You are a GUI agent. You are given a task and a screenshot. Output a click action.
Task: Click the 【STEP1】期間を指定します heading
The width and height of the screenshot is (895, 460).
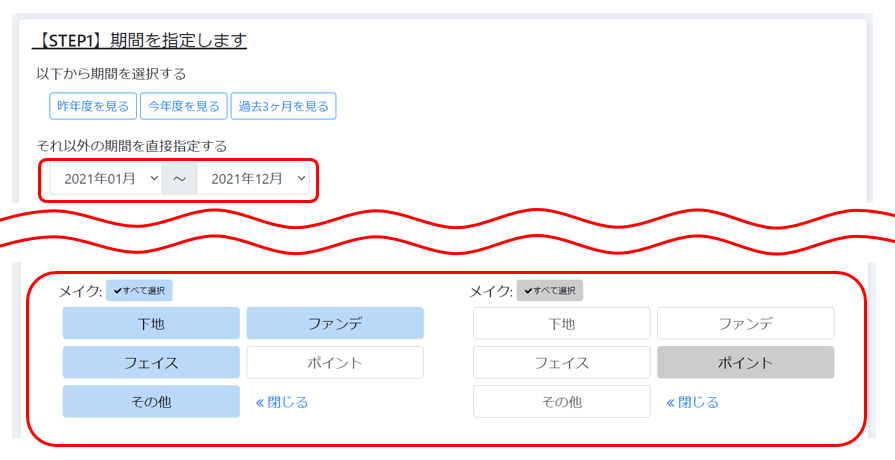(x=139, y=41)
